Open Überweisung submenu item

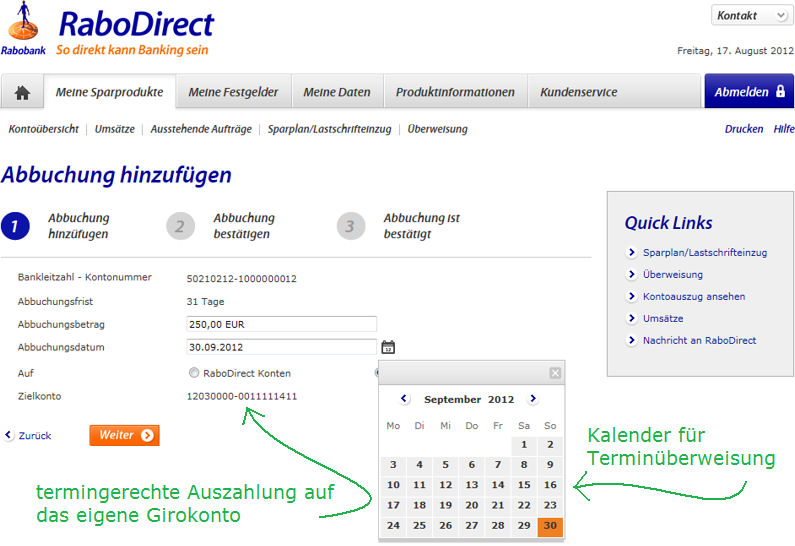[438, 129]
